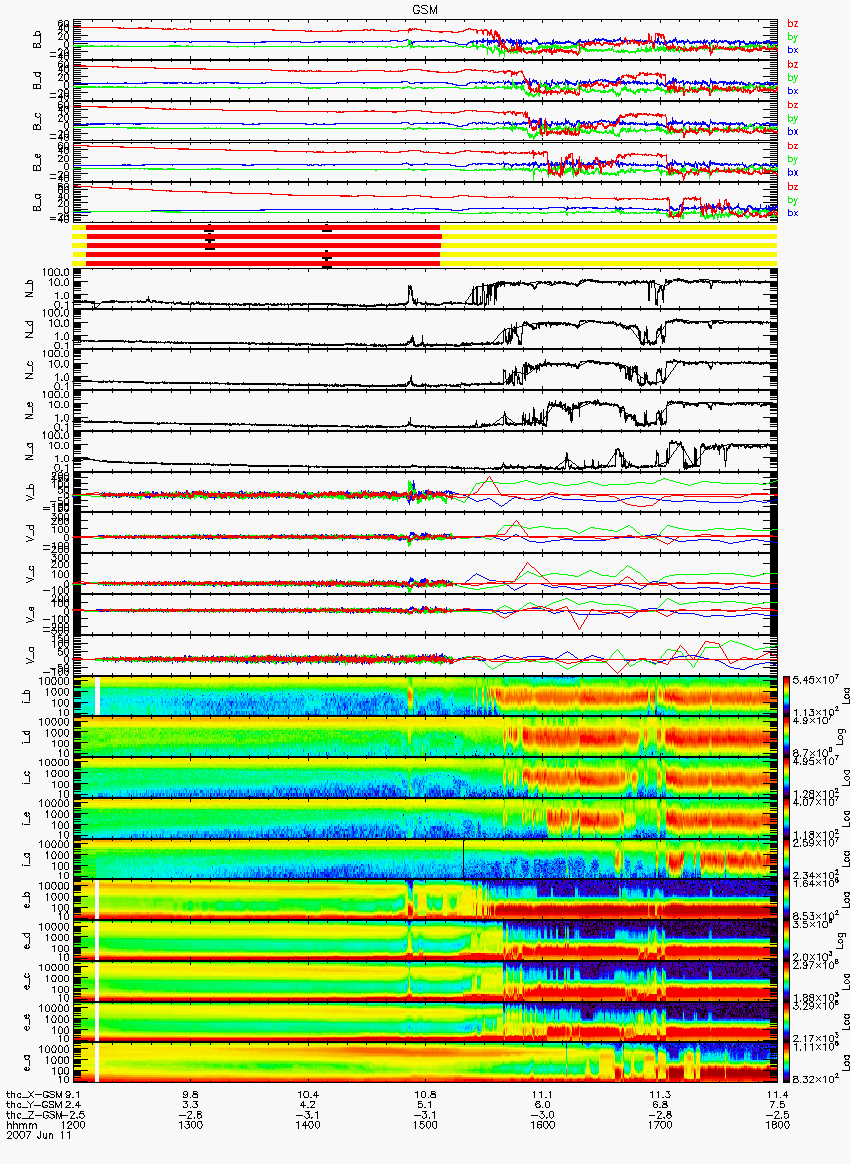Click the color bar topped 4.95×10^7
This screenshot has height=1164, width=850.
tap(786, 778)
